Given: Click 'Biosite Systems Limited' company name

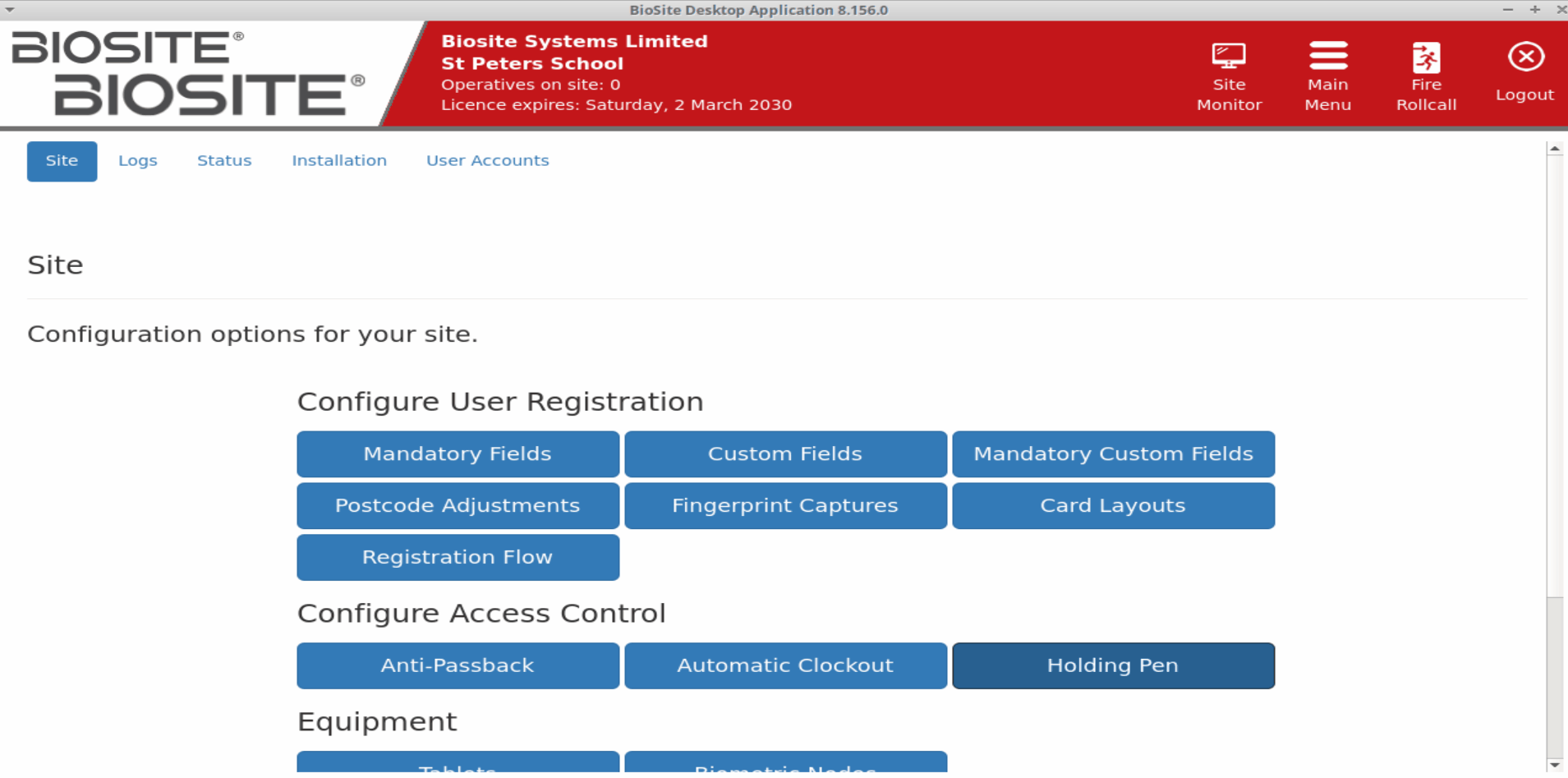Looking at the screenshot, I should (574, 41).
